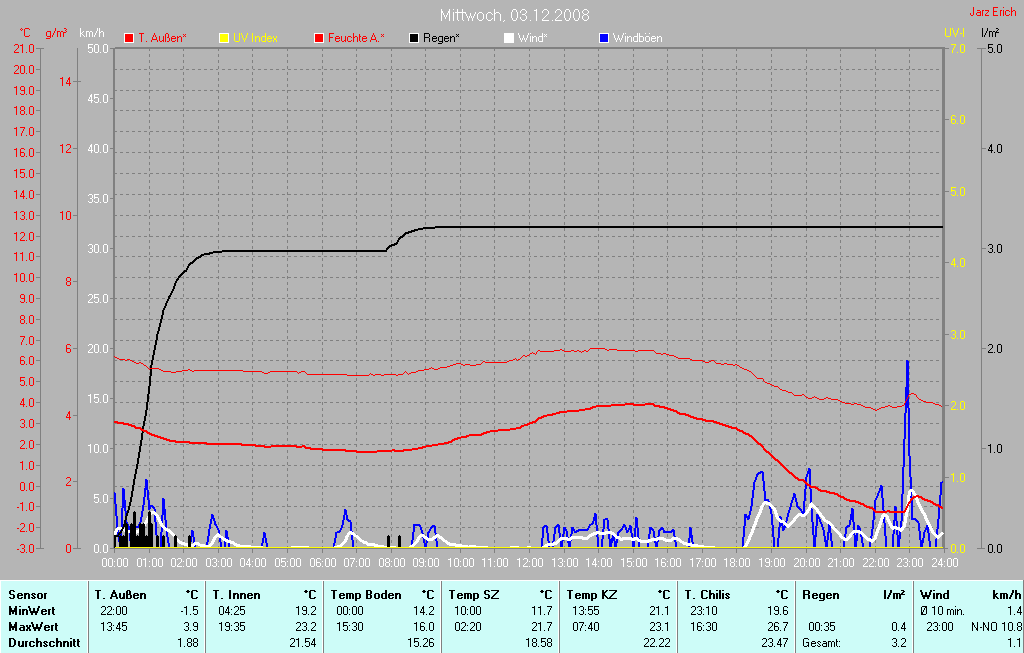The width and height of the screenshot is (1024, 653).
Task: Click the 'Wind' table column header
Action: 935,595
